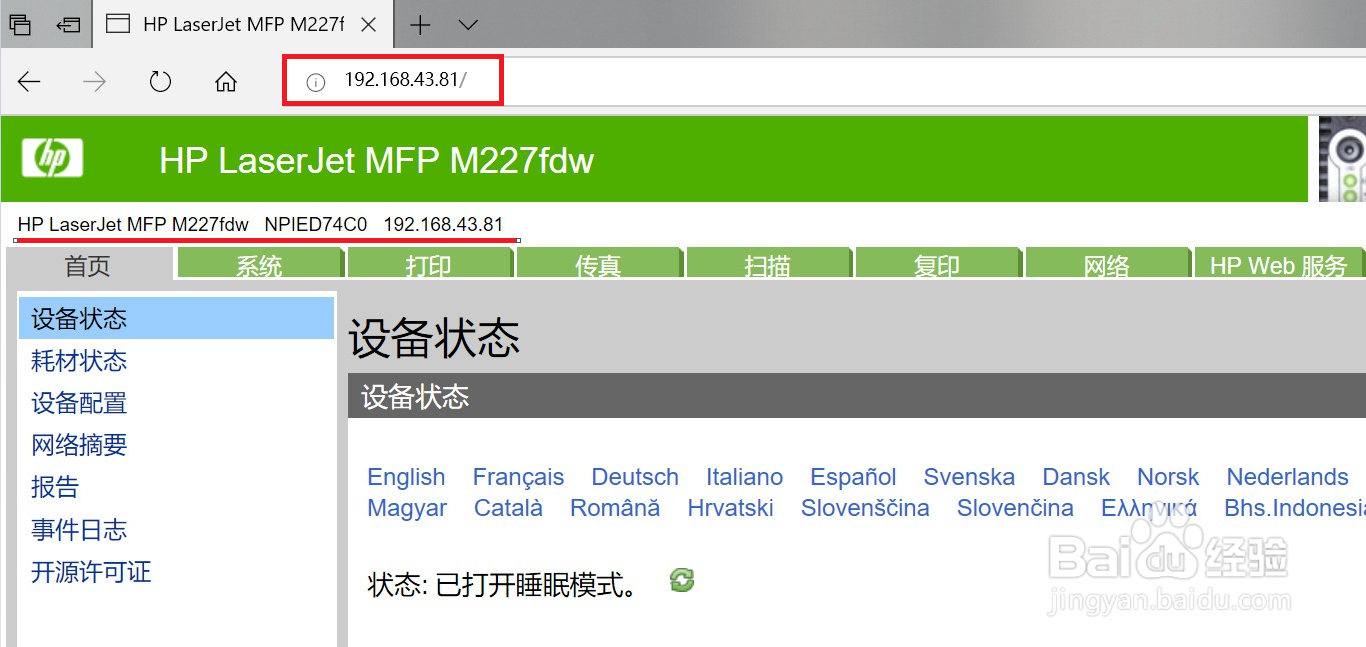Switch to the 系统 tab
This screenshot has height=647, width=1366.
[259, 264]
